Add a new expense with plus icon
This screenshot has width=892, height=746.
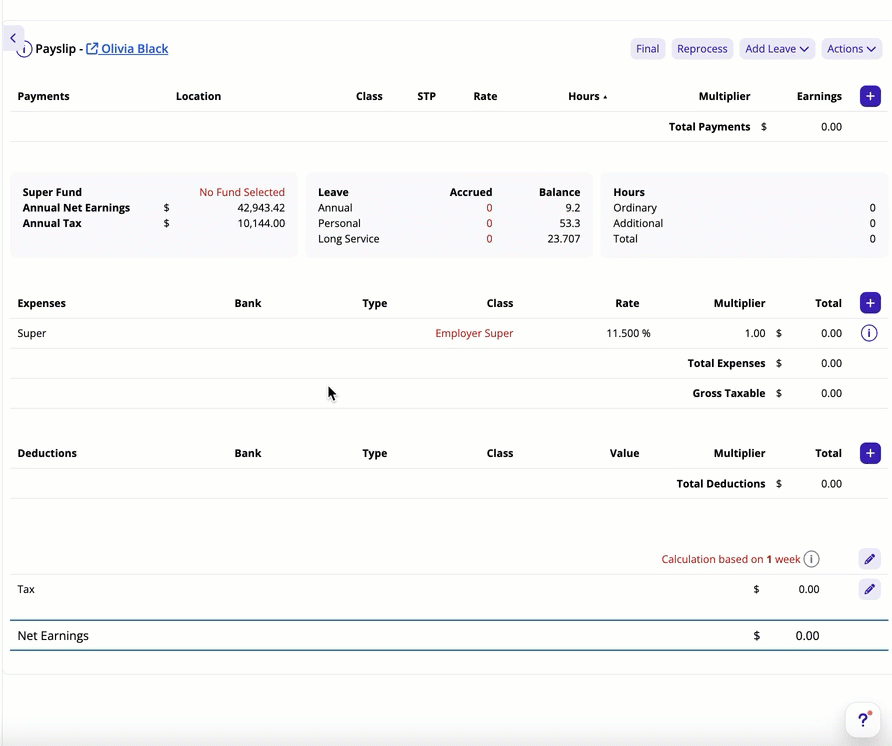pyautogui.click(x=870, y=303)
